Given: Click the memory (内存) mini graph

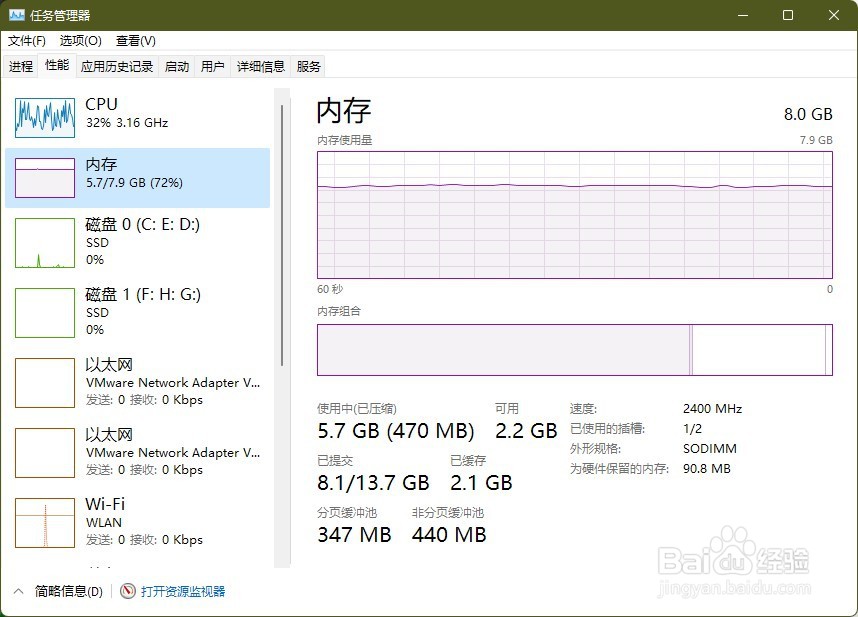Looking at the screenshot, I should [45, 177].
